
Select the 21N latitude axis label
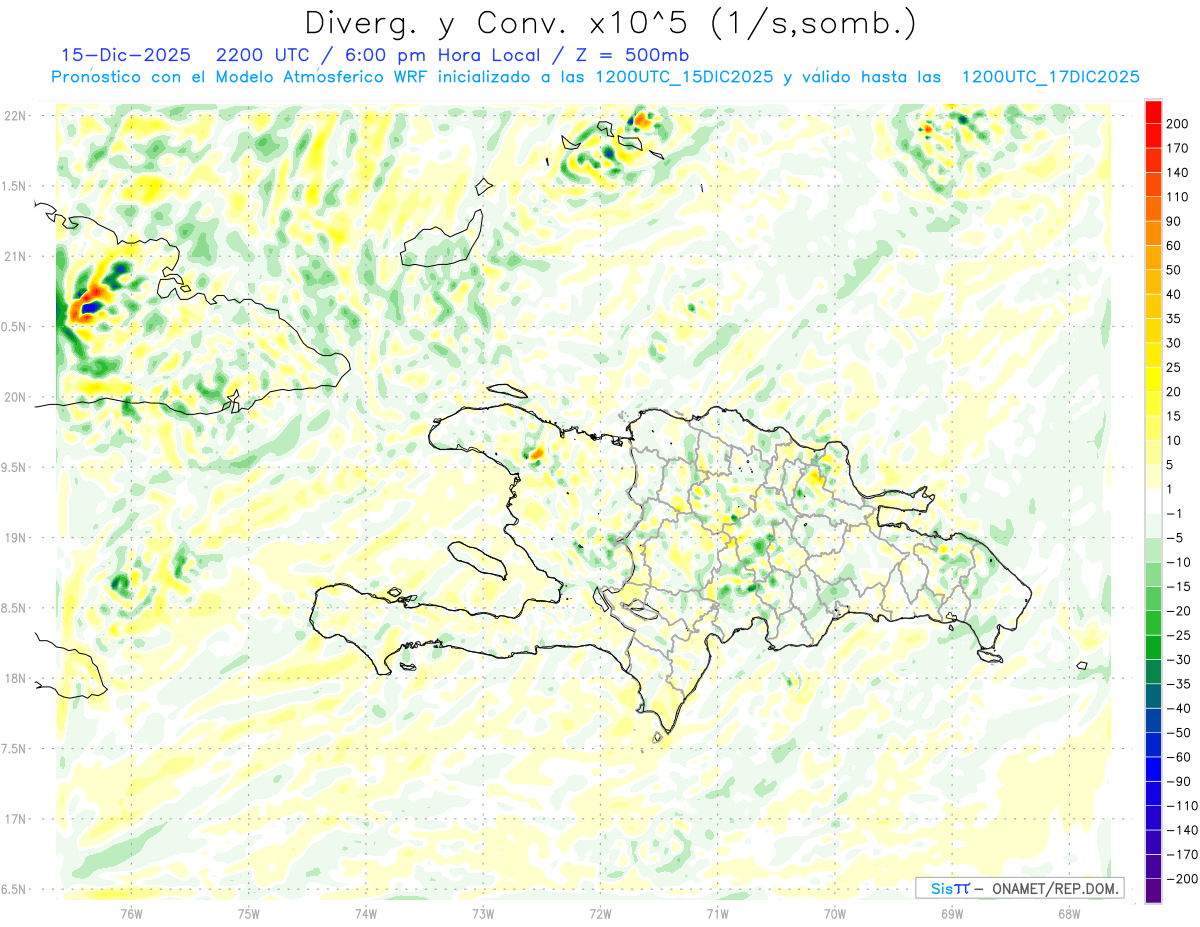(x=16, y=256)
